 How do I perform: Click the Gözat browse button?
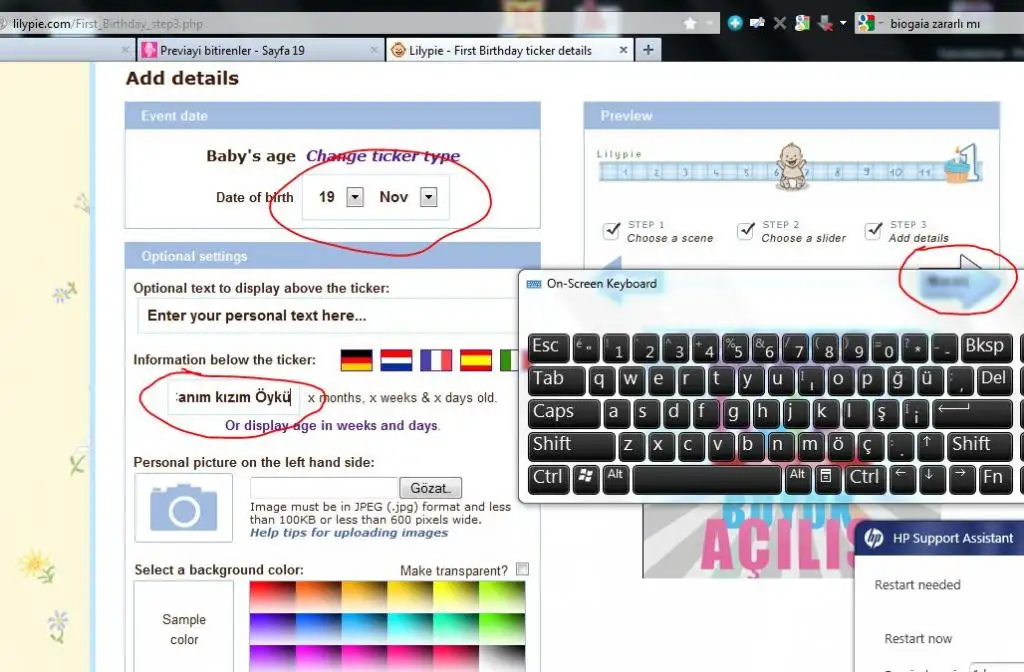[430, 488]
